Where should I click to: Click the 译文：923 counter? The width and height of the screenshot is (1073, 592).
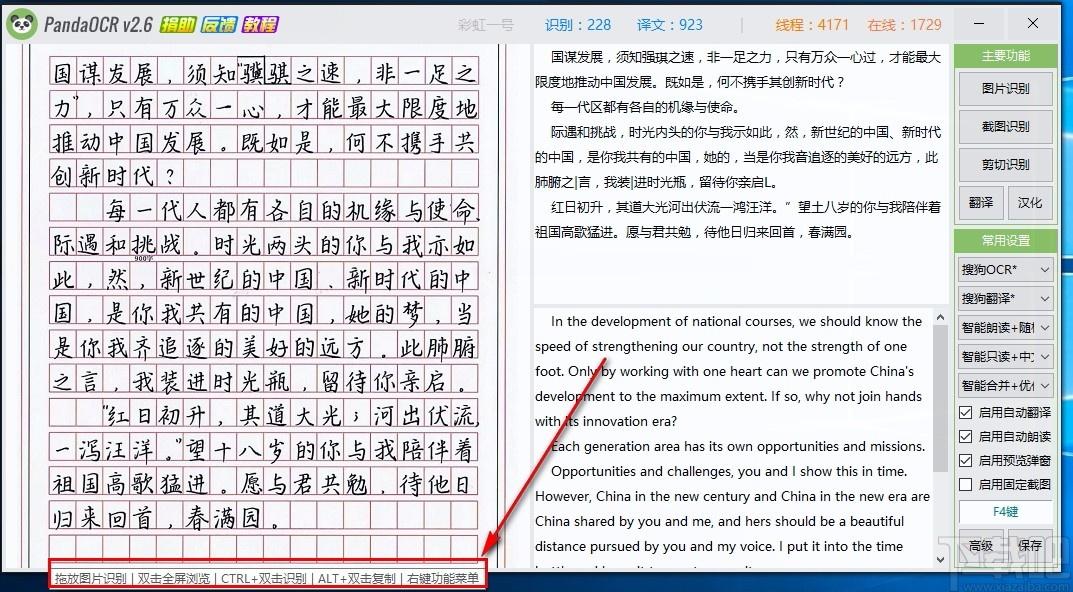click(670, 25)
